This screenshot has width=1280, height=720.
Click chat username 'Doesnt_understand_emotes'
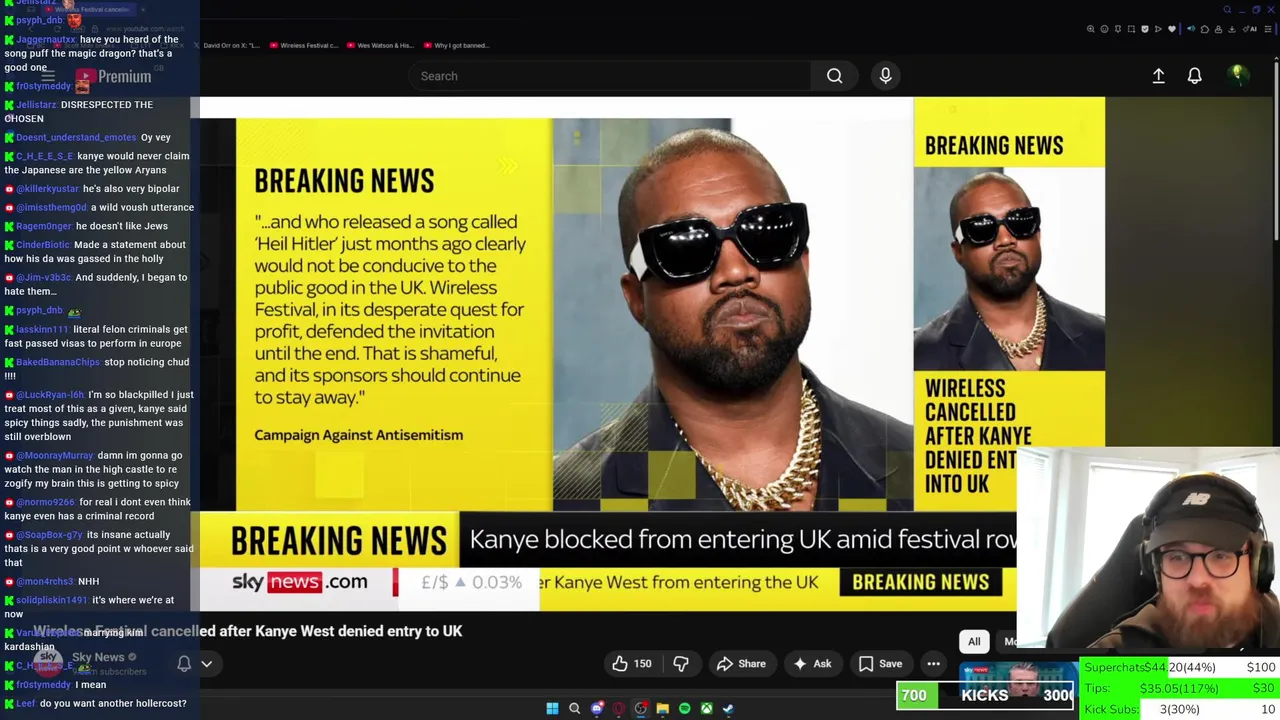click(76, 137)
